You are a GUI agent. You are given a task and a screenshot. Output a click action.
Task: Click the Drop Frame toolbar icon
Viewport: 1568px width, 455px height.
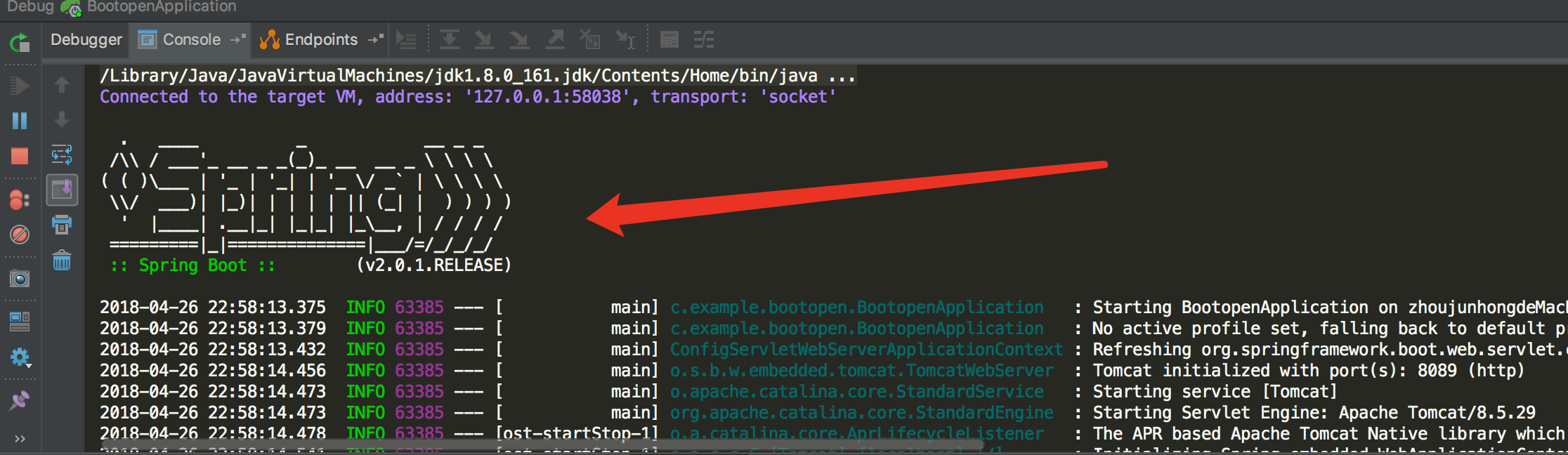[590, 40]
